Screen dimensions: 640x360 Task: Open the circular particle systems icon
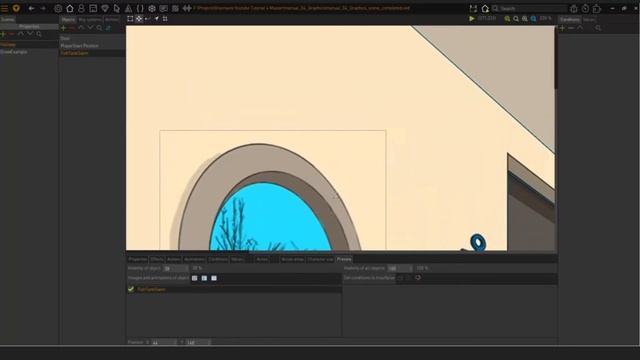tap(152, 8)
